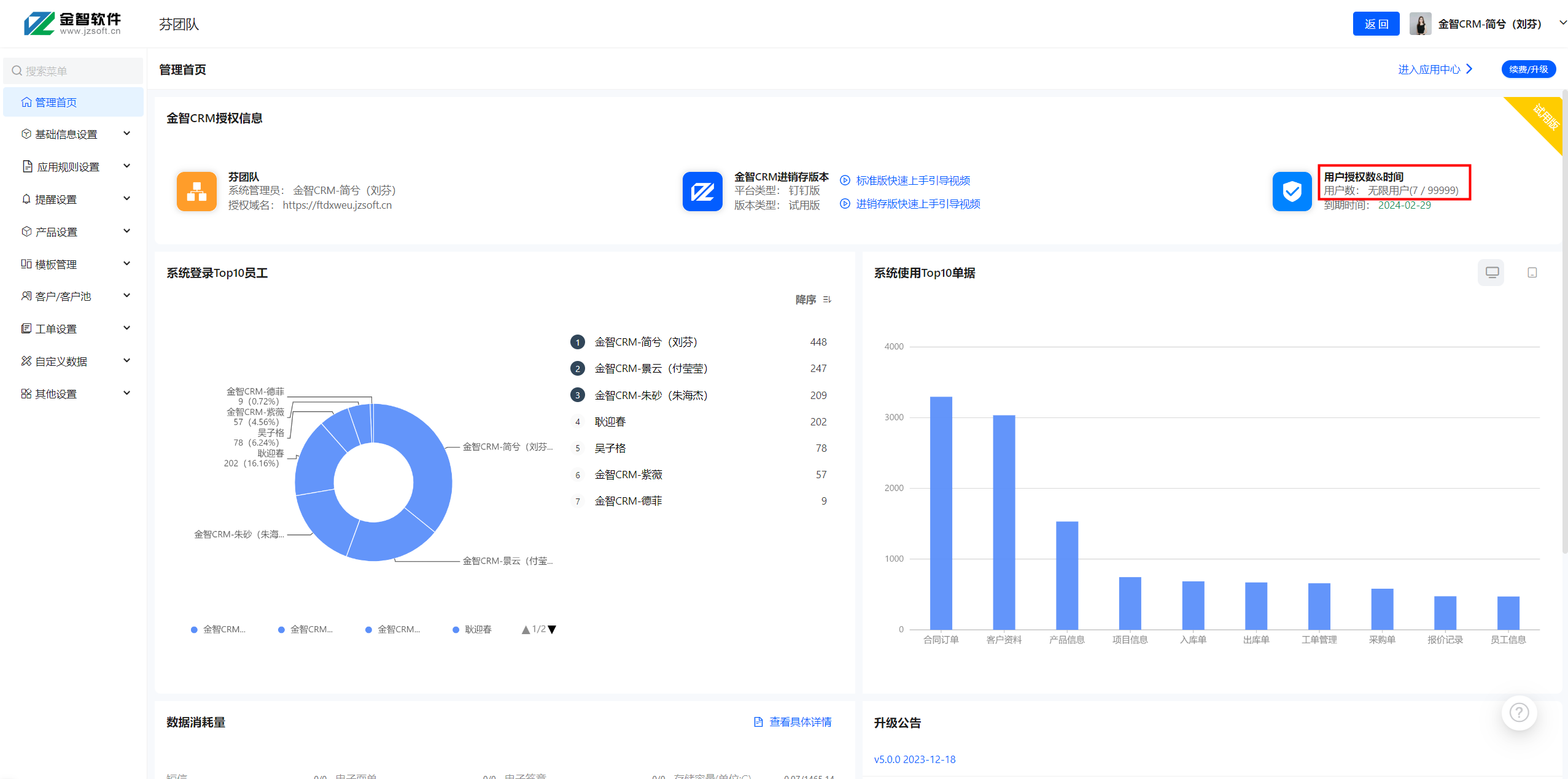Click inside the 搜索菜单 input field
Image resolution: width=1568 pixels, height=779 pixels.
(x=74, y=71)
